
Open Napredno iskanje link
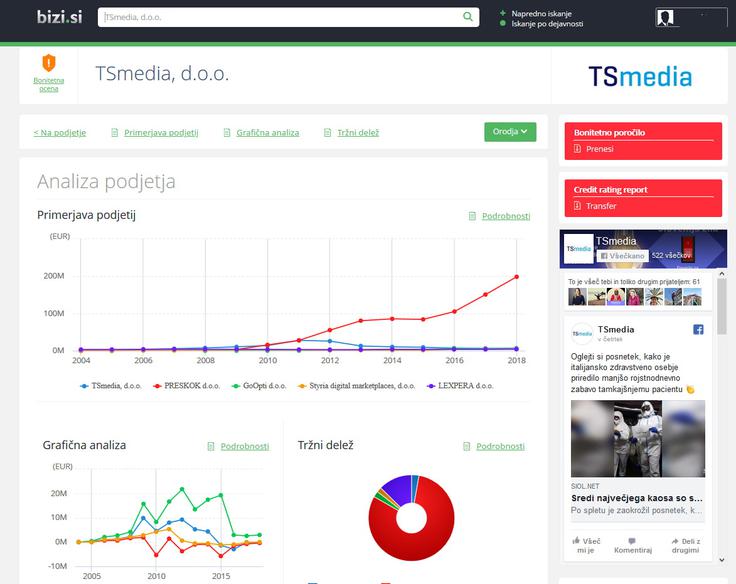[x=541, y=14]
